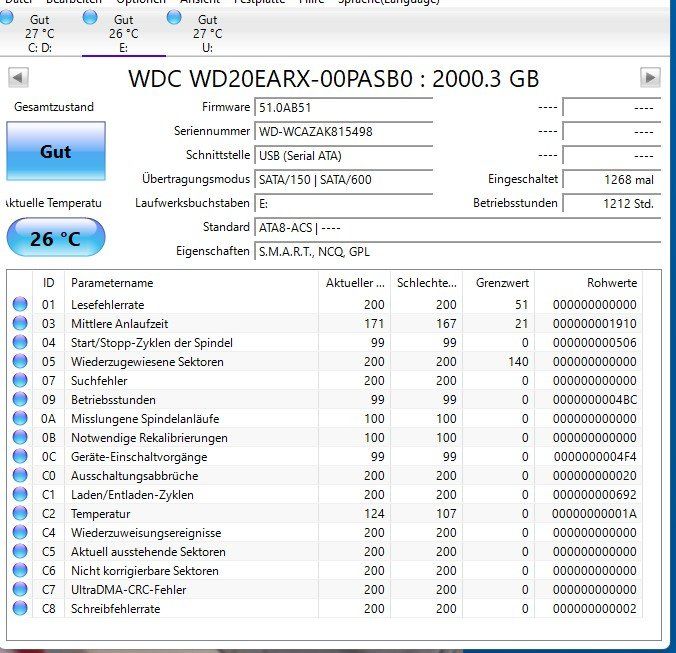Click the Übertragungsmodus field SATA/150 | SATA/600

click(x=344, y=180)
